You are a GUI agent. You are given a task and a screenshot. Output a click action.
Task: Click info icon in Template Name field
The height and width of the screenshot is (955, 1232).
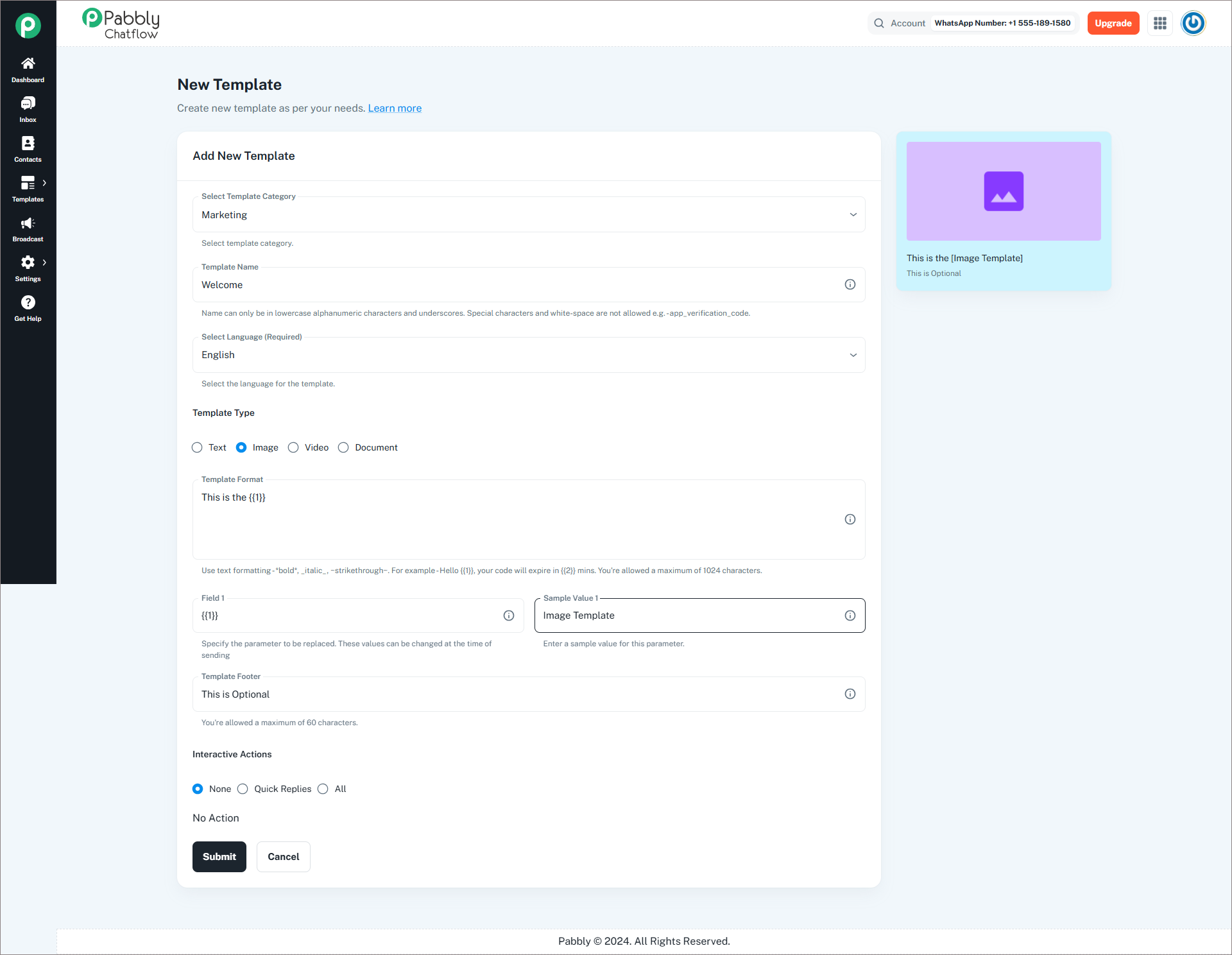(850, 284)
